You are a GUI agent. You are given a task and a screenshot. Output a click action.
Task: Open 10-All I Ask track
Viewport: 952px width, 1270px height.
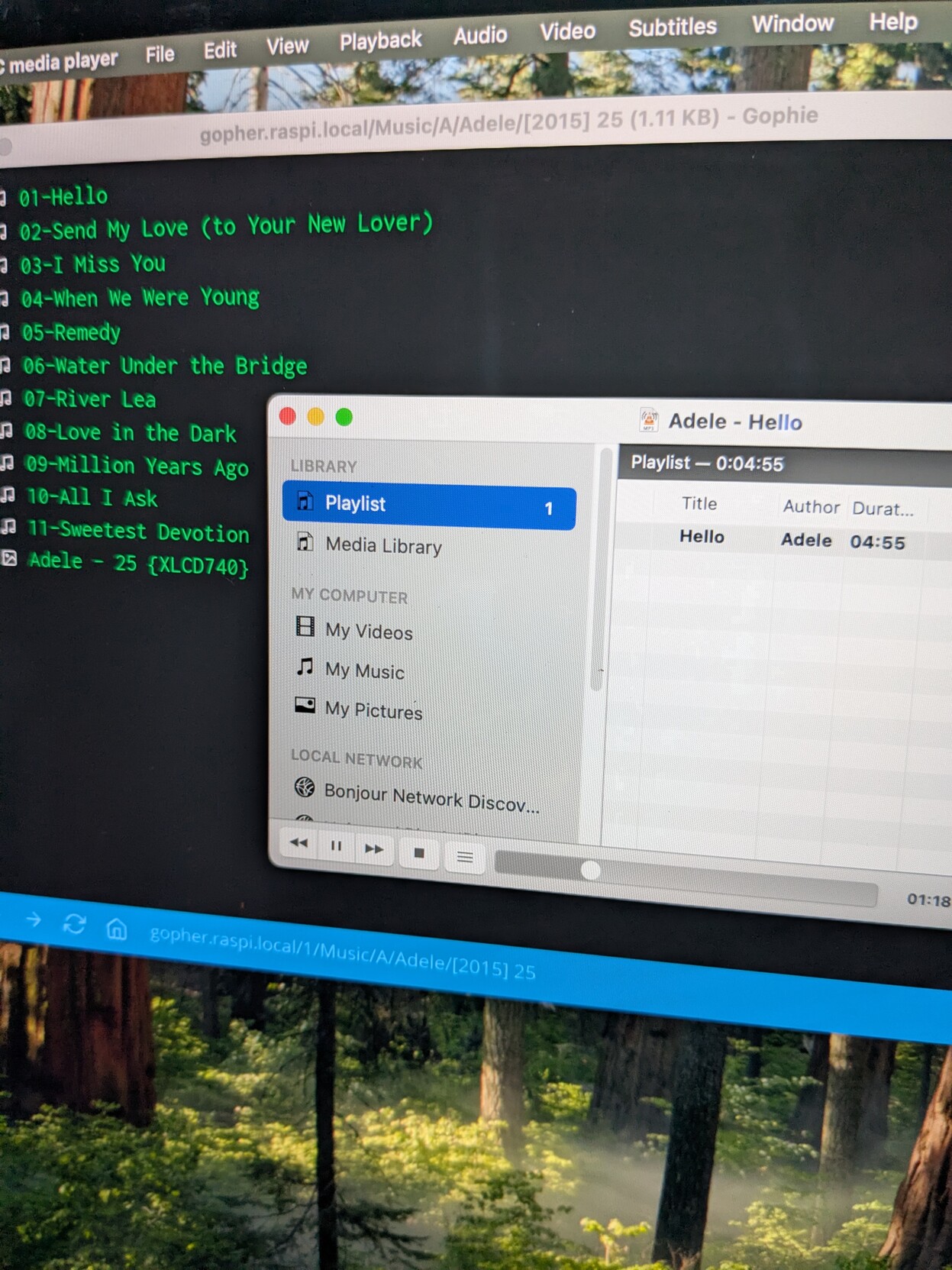pos(92,498)
